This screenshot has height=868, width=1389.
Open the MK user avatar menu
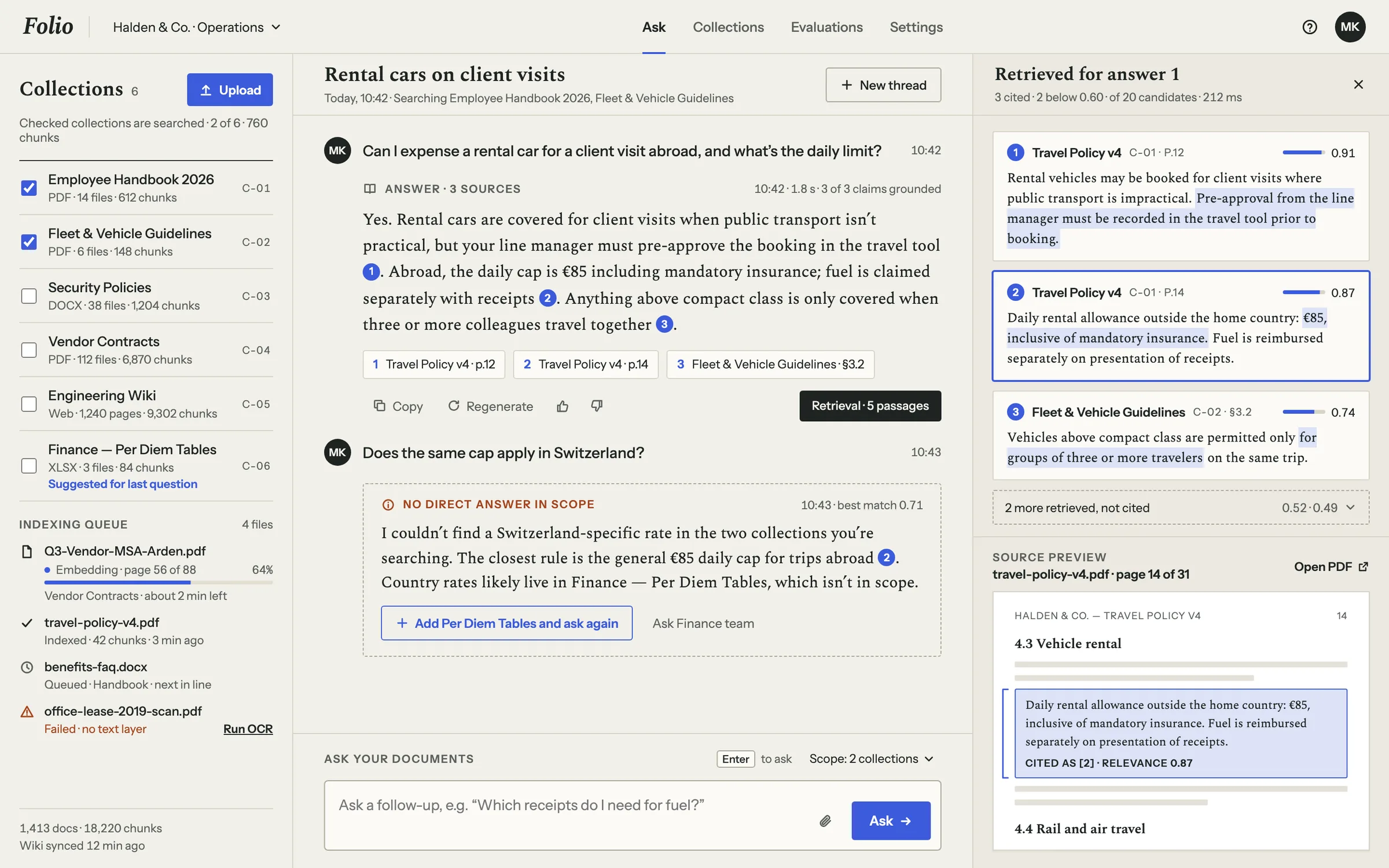[1350, 27]
